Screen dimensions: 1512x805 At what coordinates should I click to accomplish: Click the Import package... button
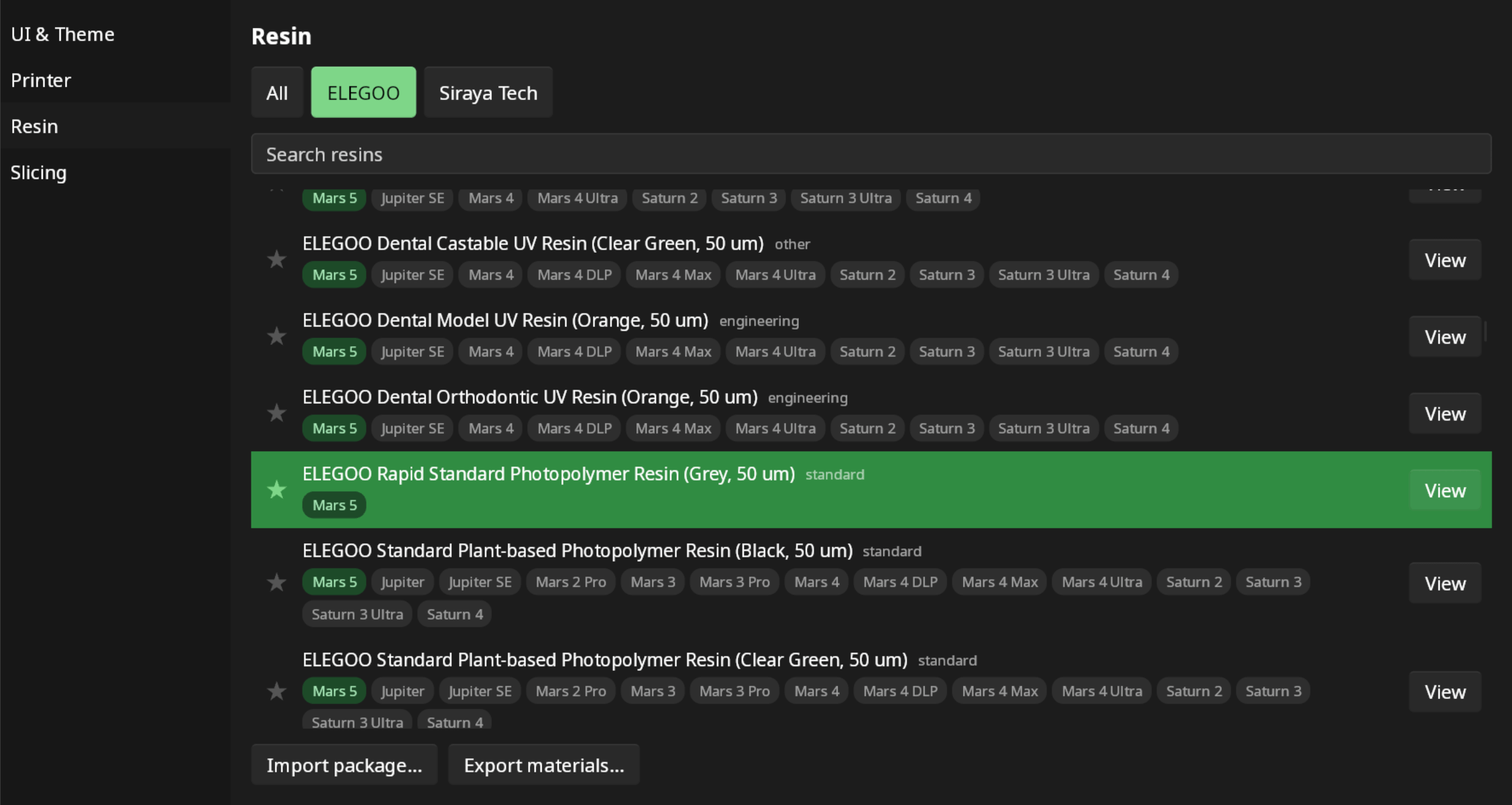[344, 765]
